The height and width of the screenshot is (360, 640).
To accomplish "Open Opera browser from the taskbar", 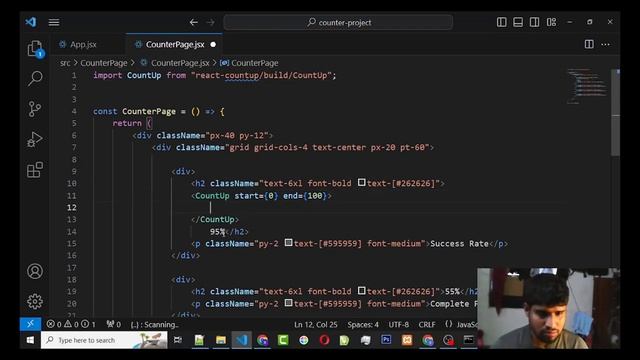I will pos(324,340).
